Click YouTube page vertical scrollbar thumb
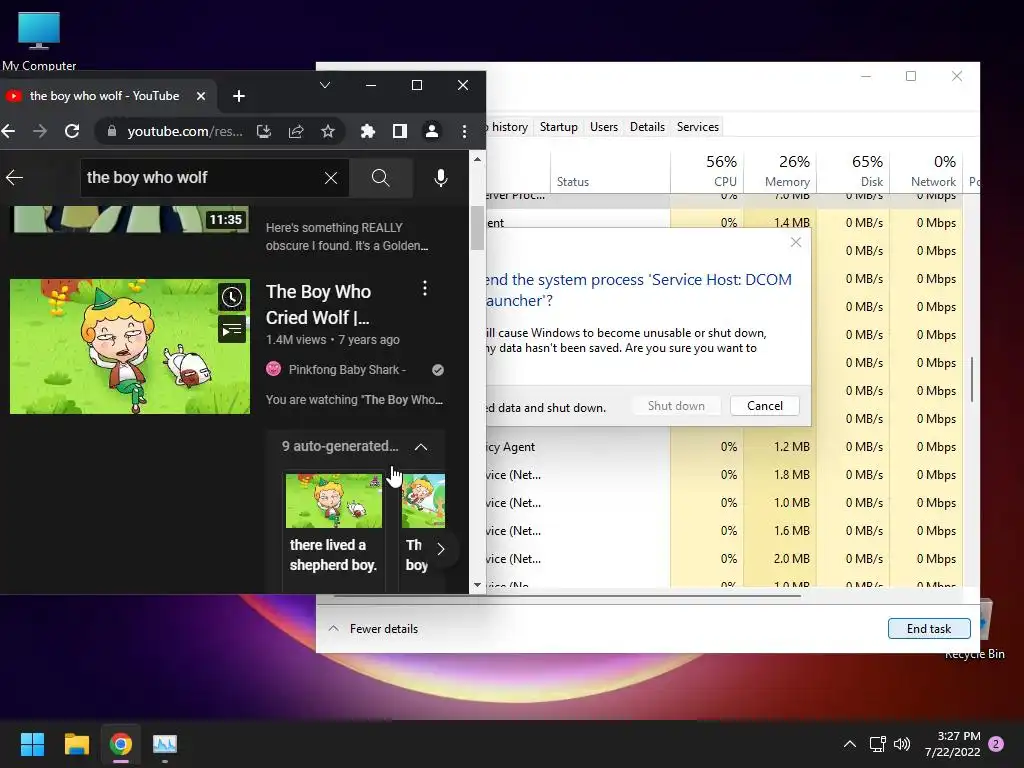Screen dimensions: 1024x768 [477, 228]
